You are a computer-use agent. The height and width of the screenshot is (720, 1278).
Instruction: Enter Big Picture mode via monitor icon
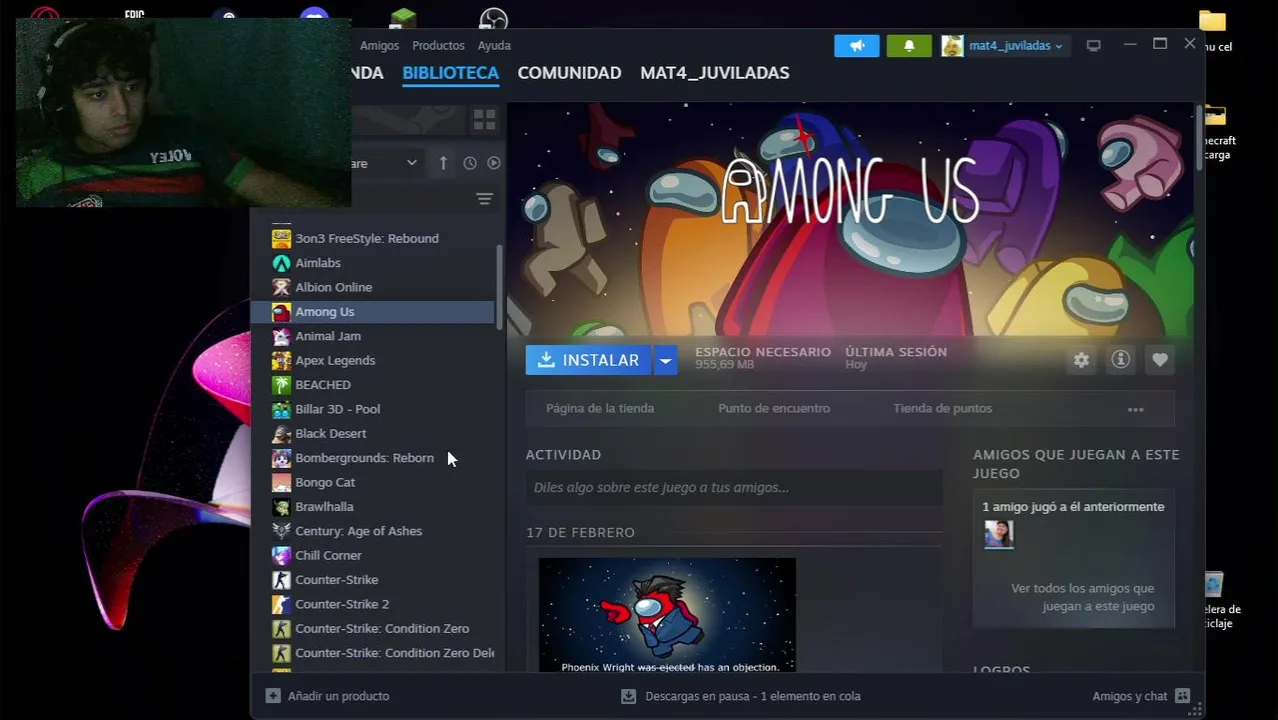coord(1094,46)
